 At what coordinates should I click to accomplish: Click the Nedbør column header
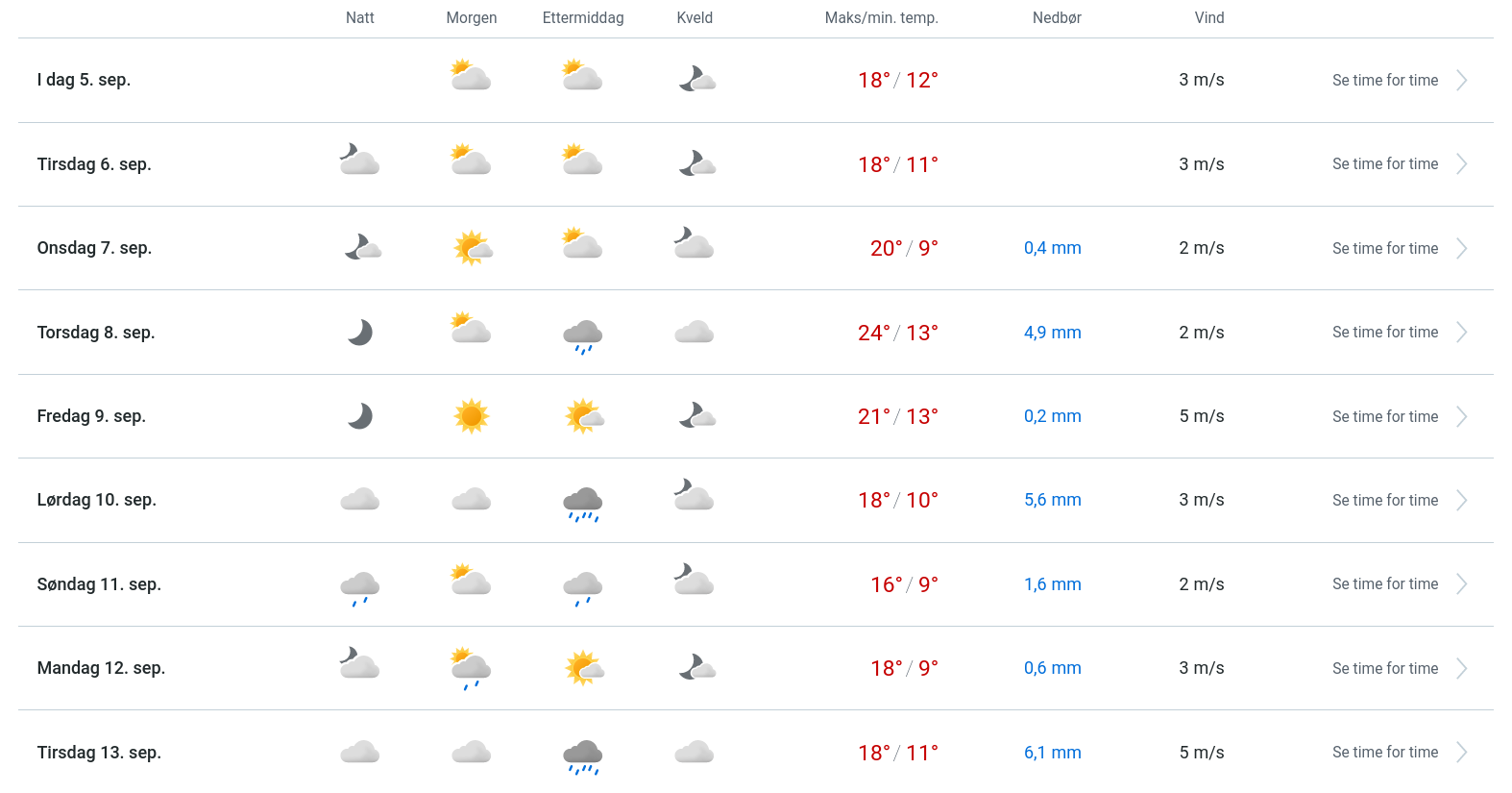click(x=1057, y=18)
